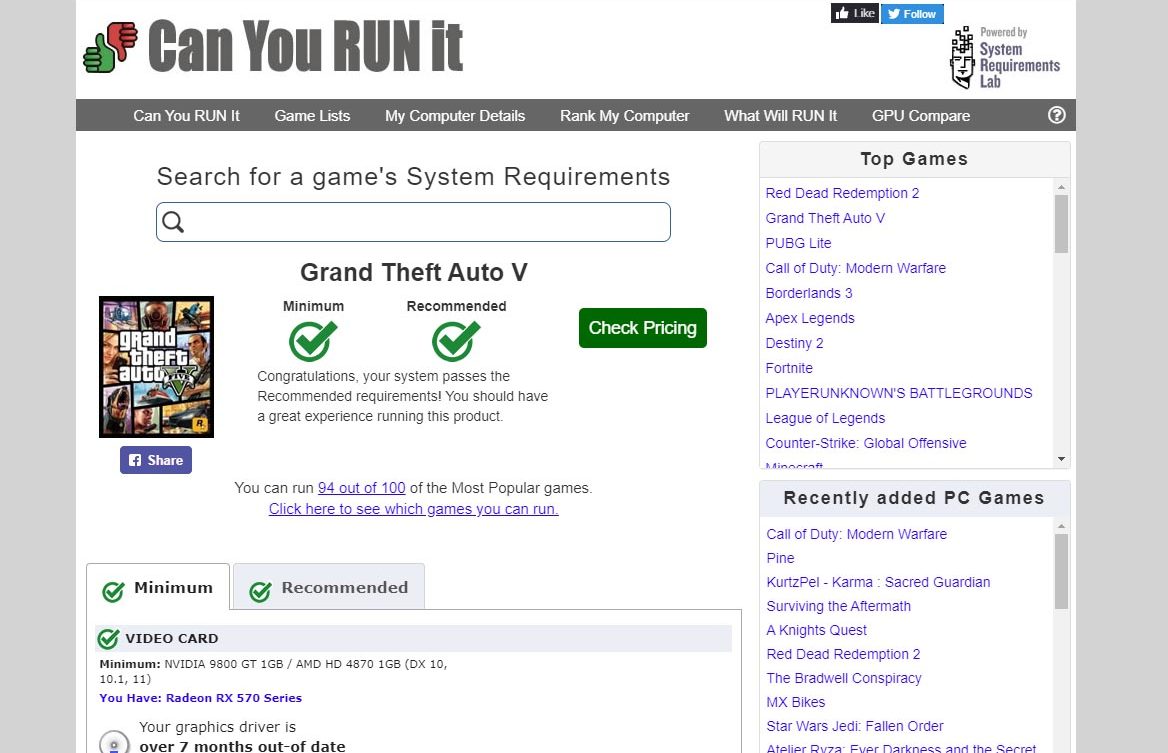Click the Minimum requirement checkmark icon
This screenshot has width=1168, height=753.
(313, 340)
